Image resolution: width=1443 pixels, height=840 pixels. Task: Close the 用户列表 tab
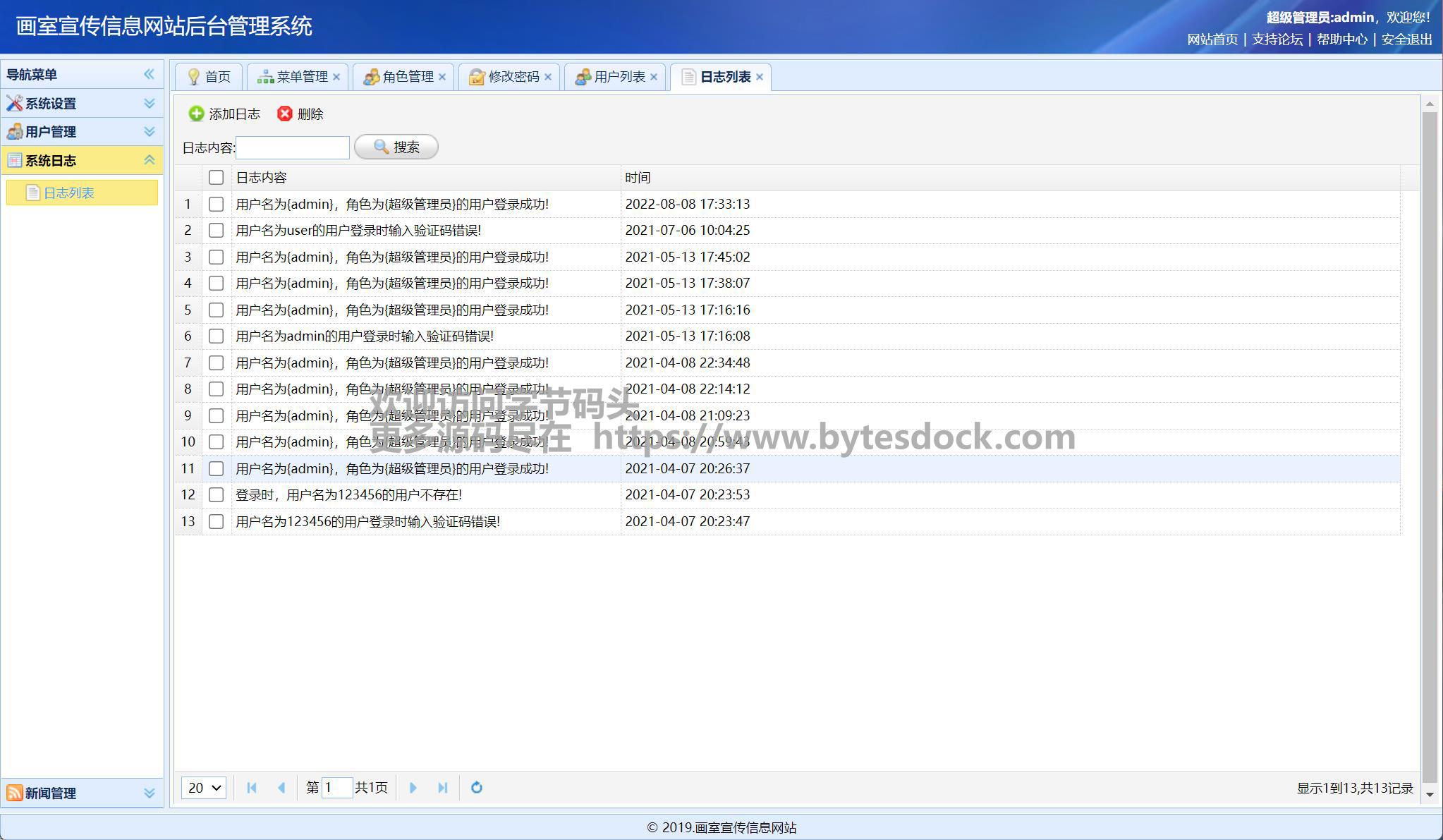point(654,77)
